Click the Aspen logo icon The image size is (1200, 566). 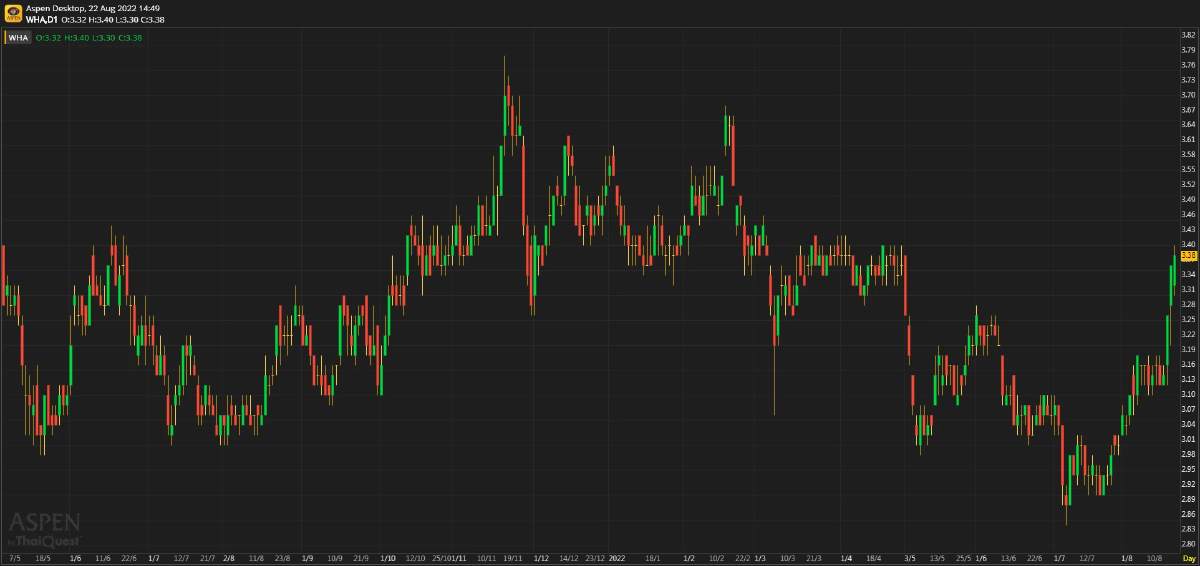pos(13,13)
